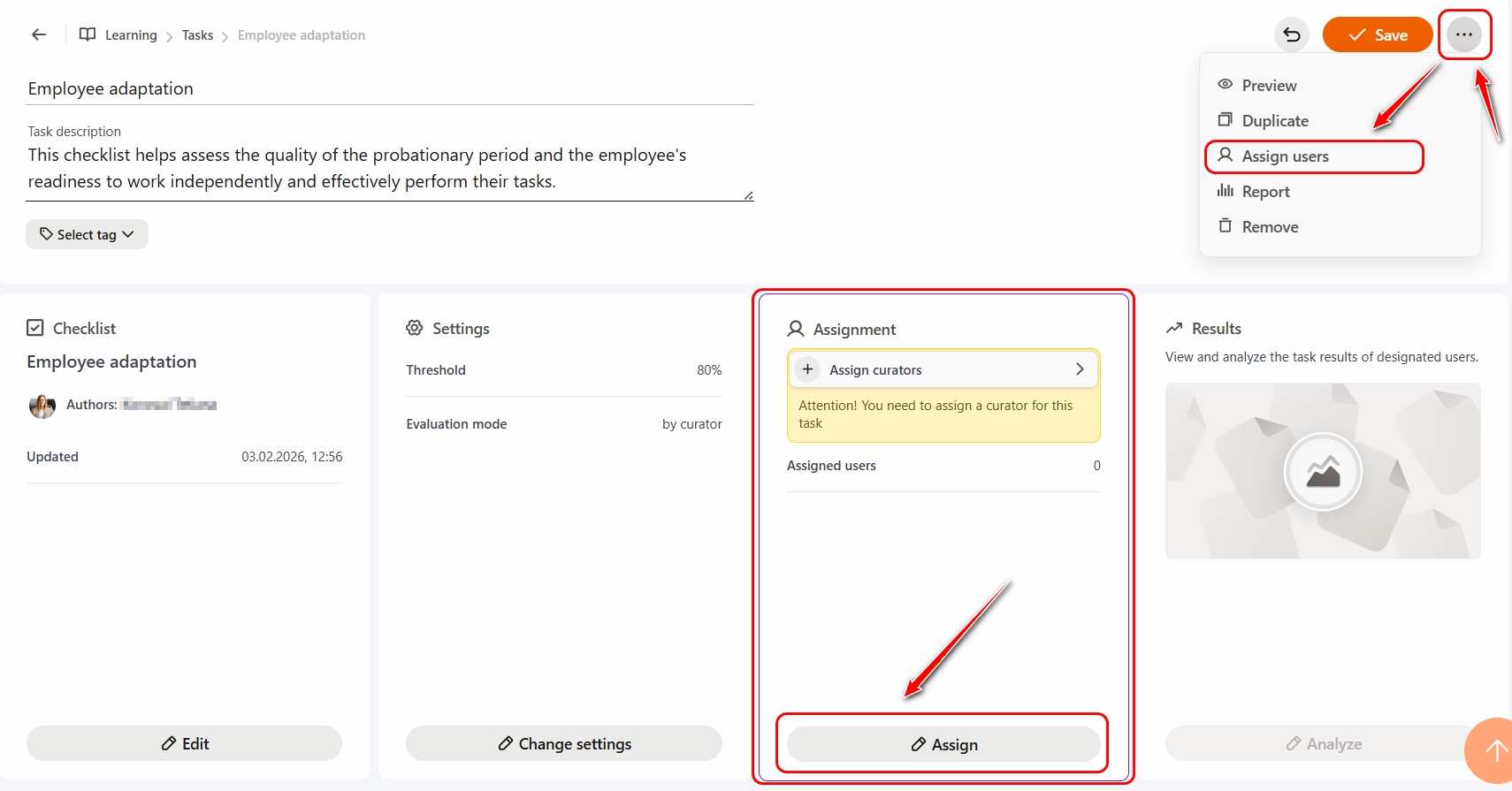Open the three-dot more options menu
The image size is (1512, 791).
click(1463, 34)
